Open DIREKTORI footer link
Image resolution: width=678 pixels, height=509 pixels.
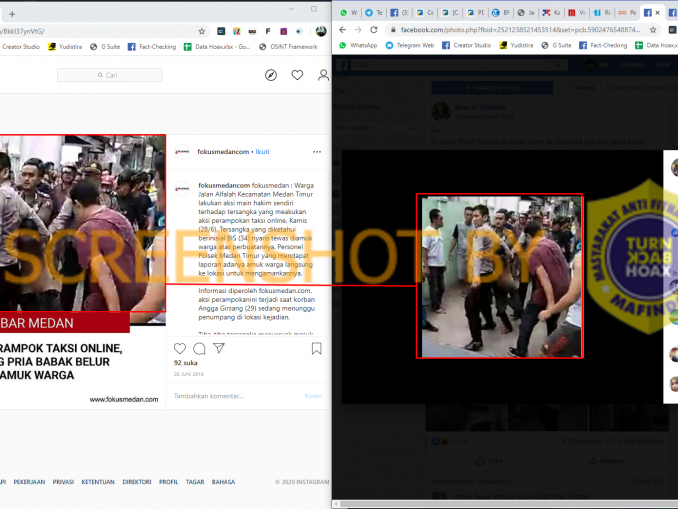[x=137, y=482]
